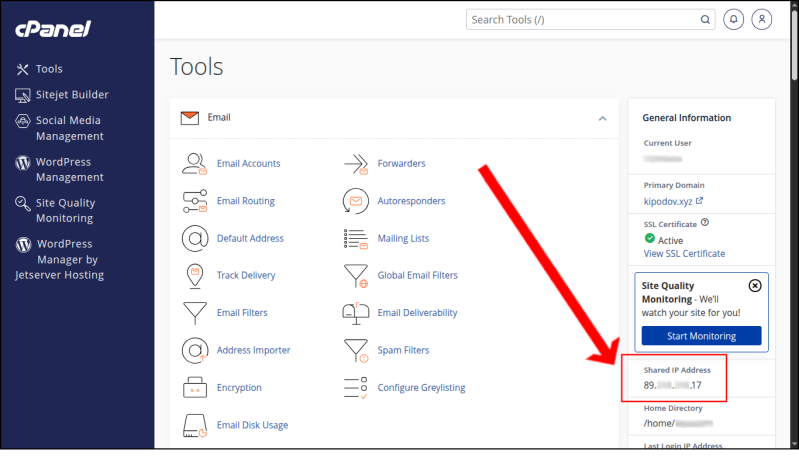The height and width of the screenshot is (467, 799).
Task: Click the WordPress Manager Jetserver logo icon
Action: click(x=23, y=245)
